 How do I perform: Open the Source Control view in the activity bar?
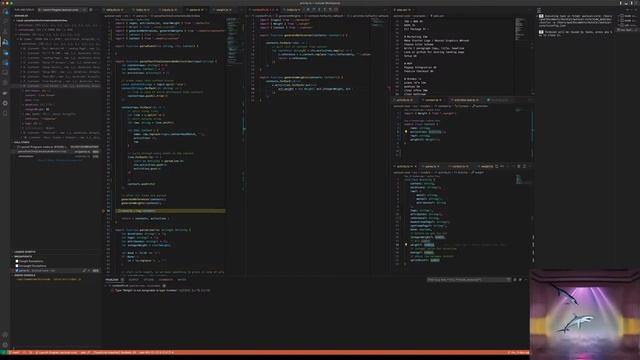(6, 32)
